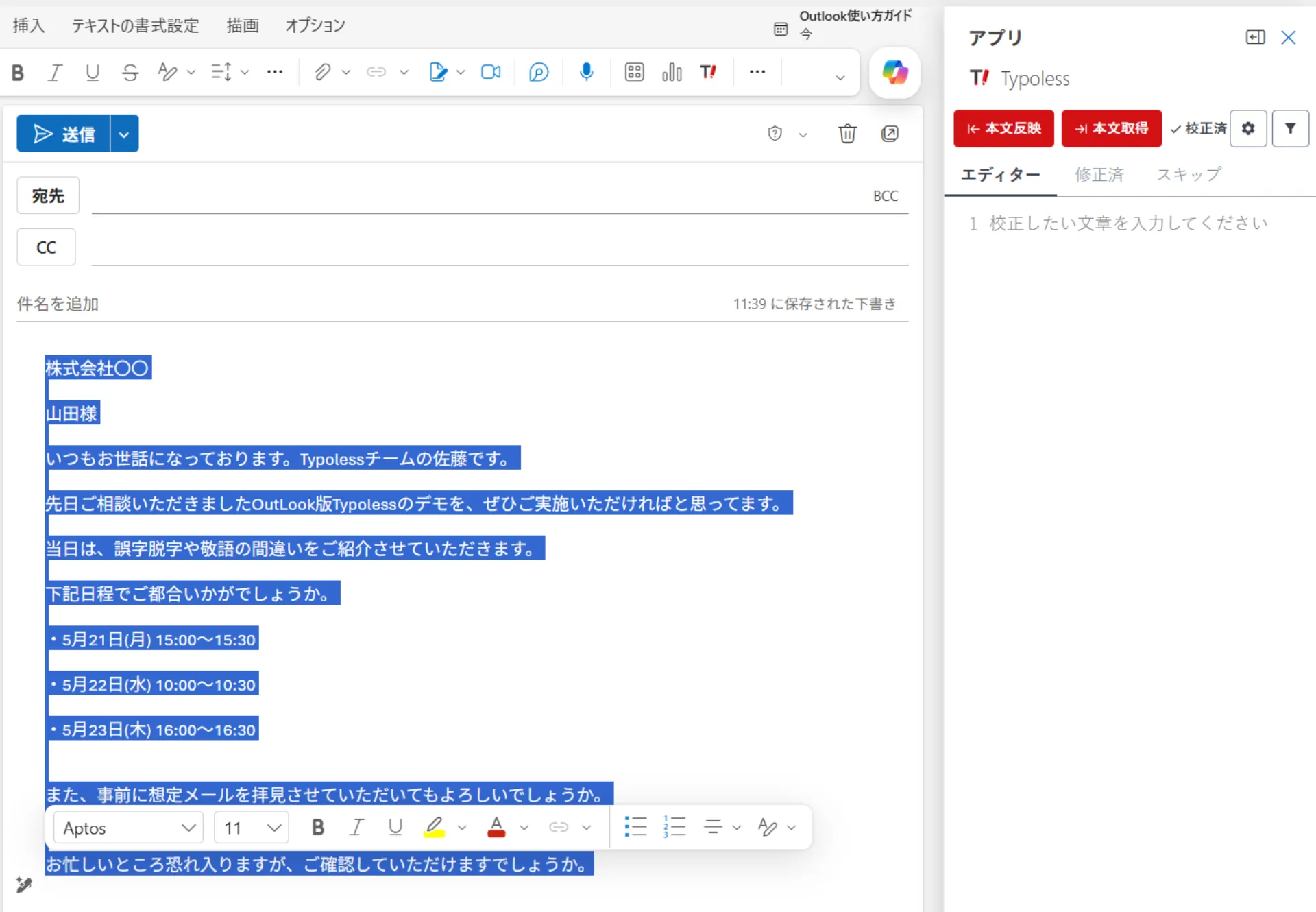The width and height of the screenshot is (1316, 912).
Task: Toggle underline in the top ribbon
Action: pyautogui.click(x=93, y=72)
